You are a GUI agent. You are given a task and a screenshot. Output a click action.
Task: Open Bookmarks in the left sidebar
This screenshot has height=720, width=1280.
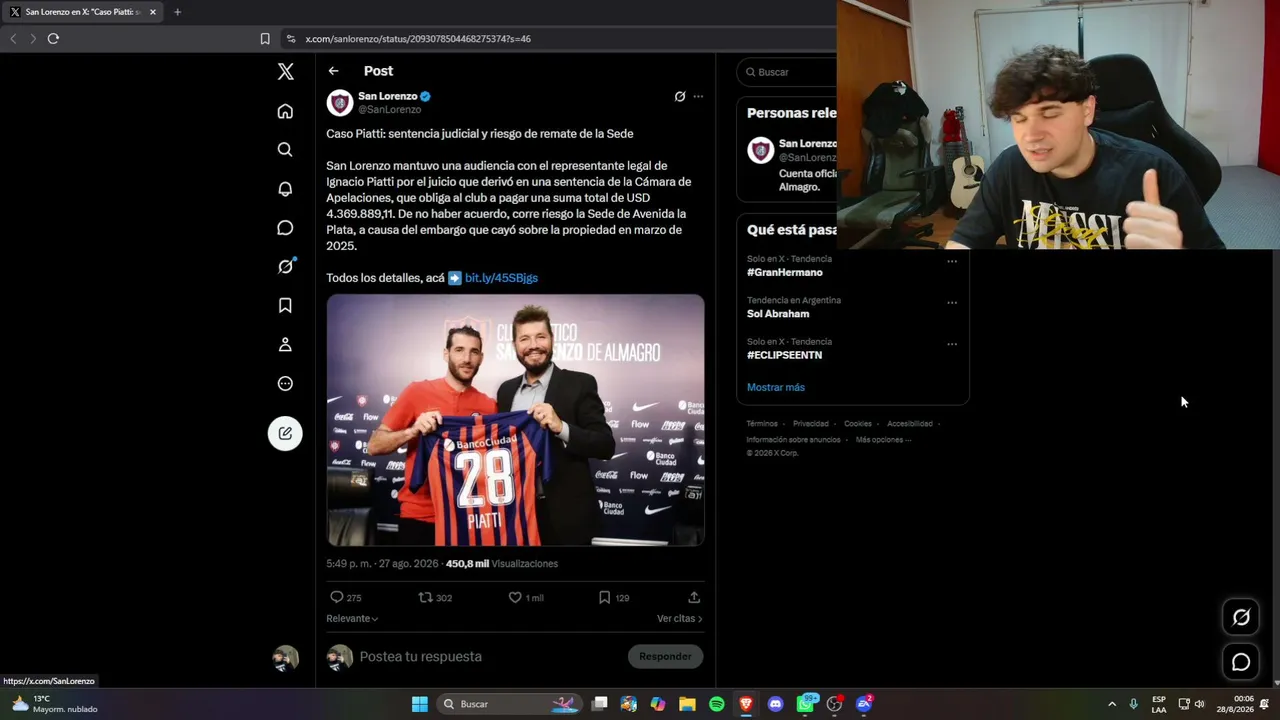(285, 305)
